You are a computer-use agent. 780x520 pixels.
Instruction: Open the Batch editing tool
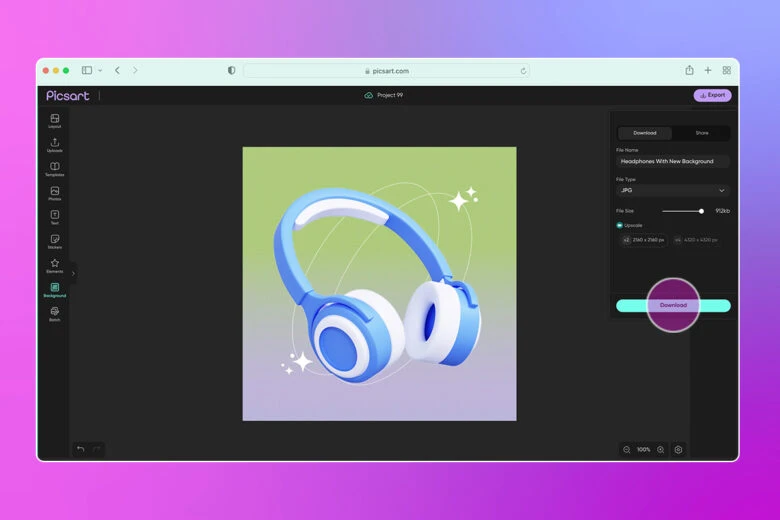tap(55, 313)
